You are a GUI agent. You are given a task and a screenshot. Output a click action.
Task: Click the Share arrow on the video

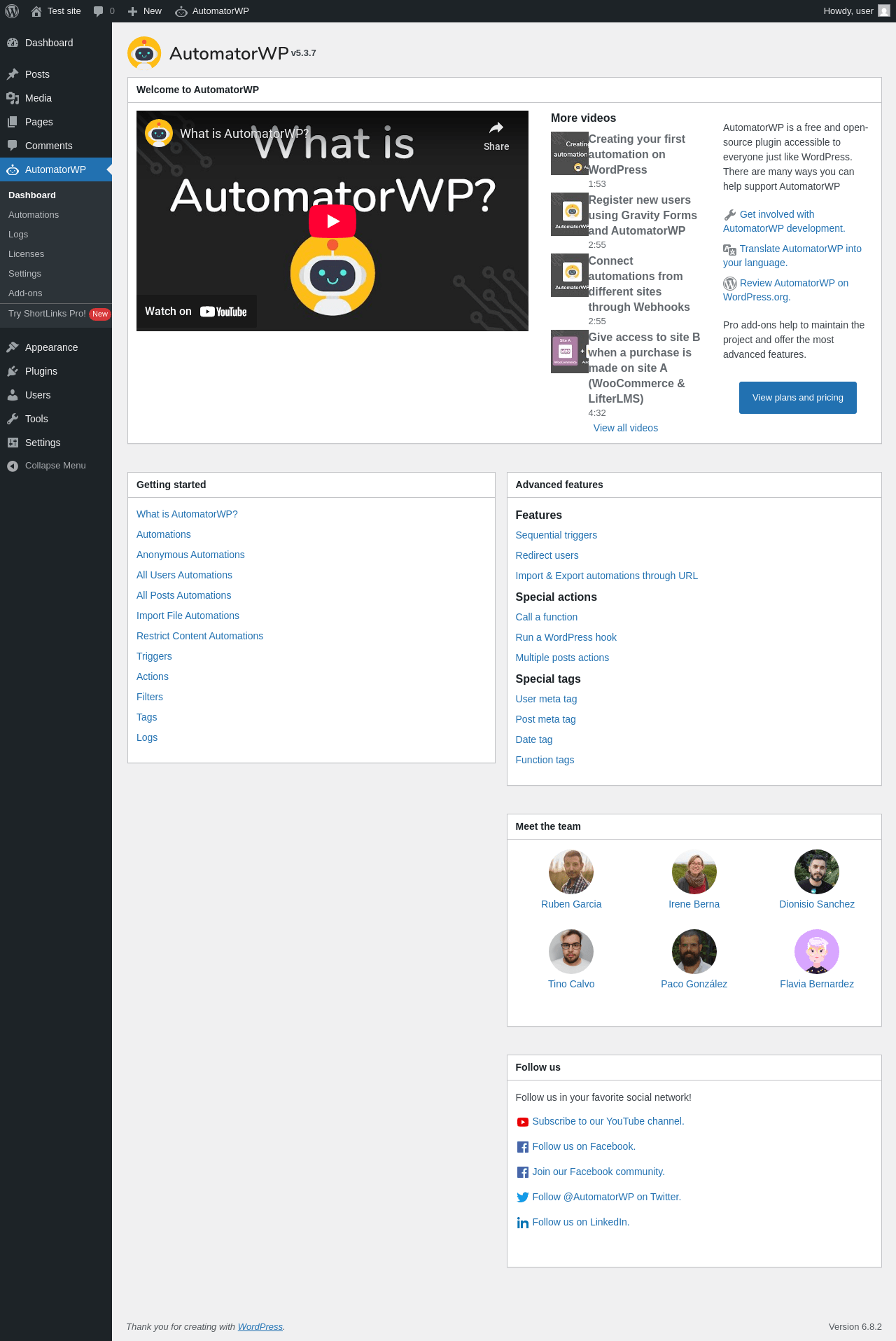496,136
